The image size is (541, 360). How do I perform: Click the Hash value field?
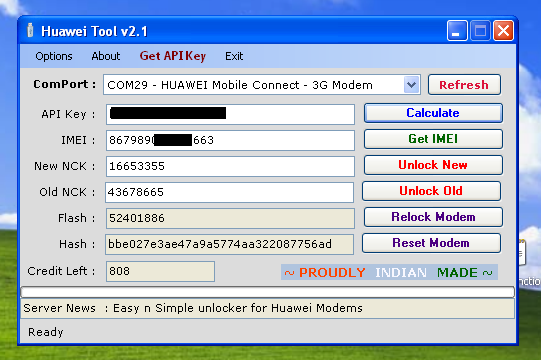[x=229, y=244]
